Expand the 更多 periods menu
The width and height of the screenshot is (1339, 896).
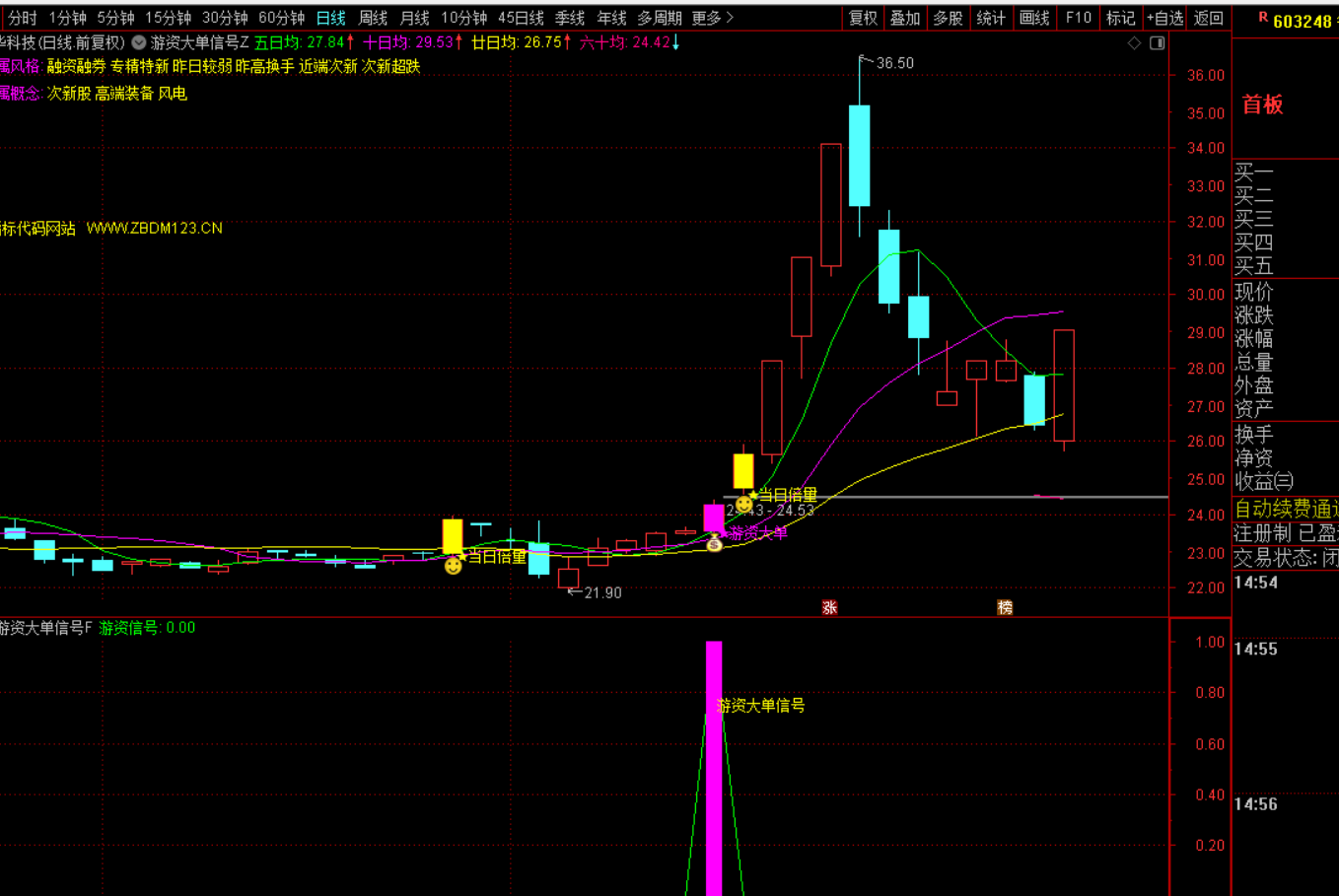point(712,18)
